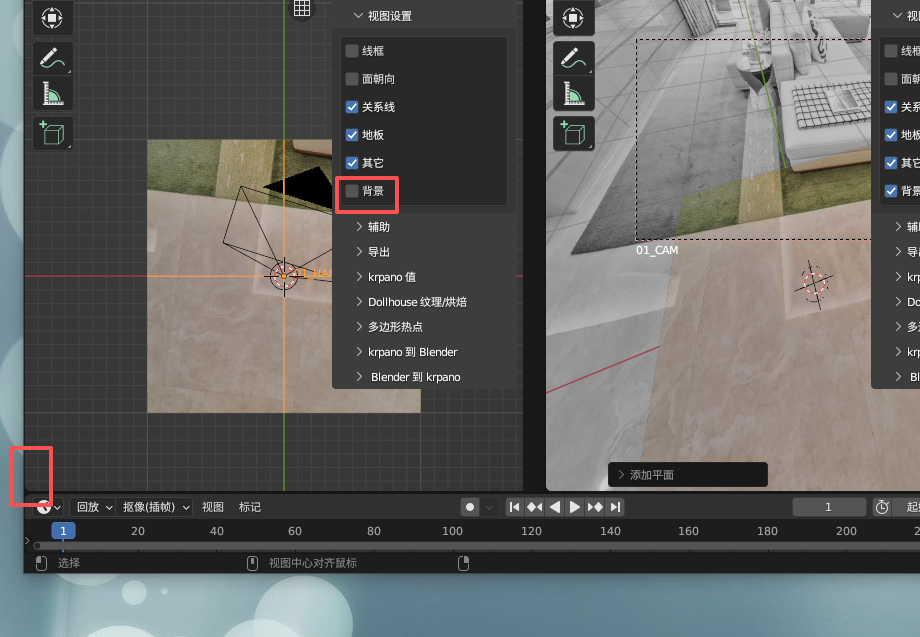The image size is (920, 637).
Task: Click the 添加平面 button
Action: (x=687, y=474)
